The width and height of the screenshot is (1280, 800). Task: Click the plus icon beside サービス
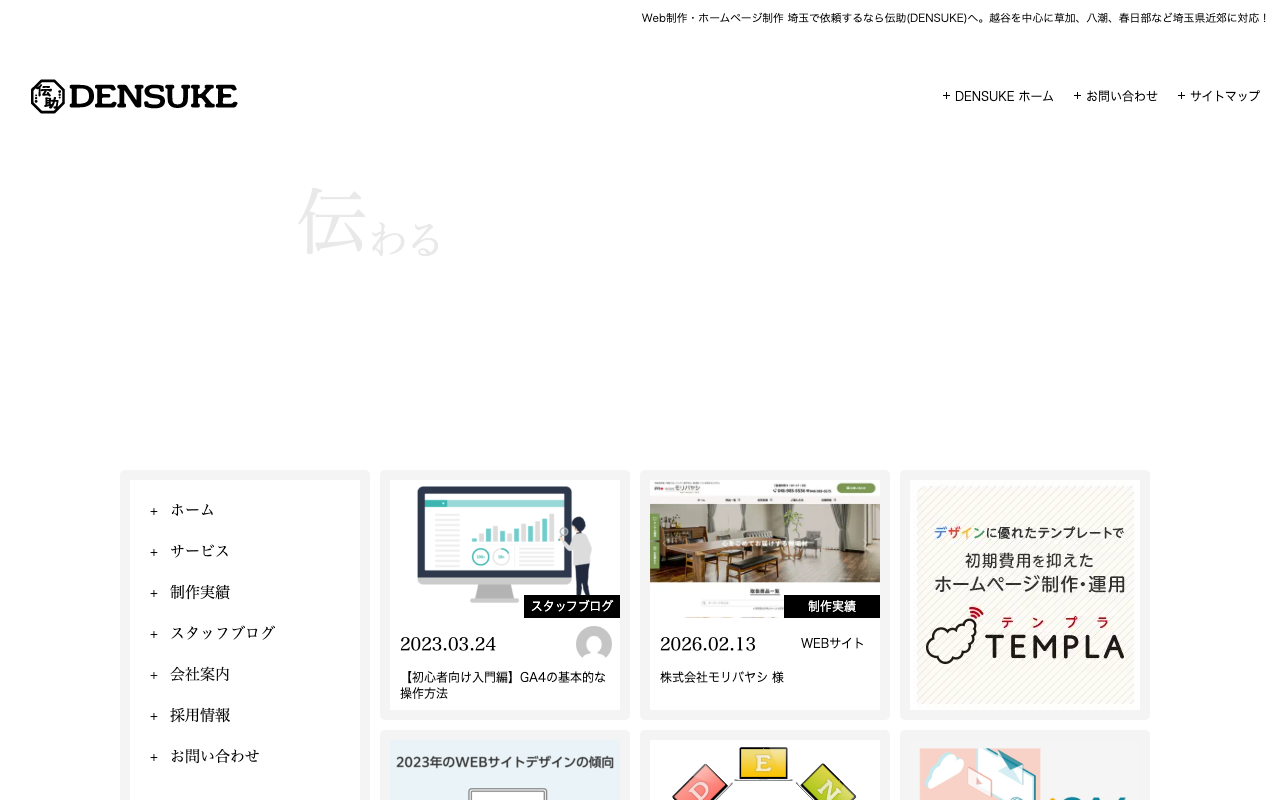click(x=154, y=552)
